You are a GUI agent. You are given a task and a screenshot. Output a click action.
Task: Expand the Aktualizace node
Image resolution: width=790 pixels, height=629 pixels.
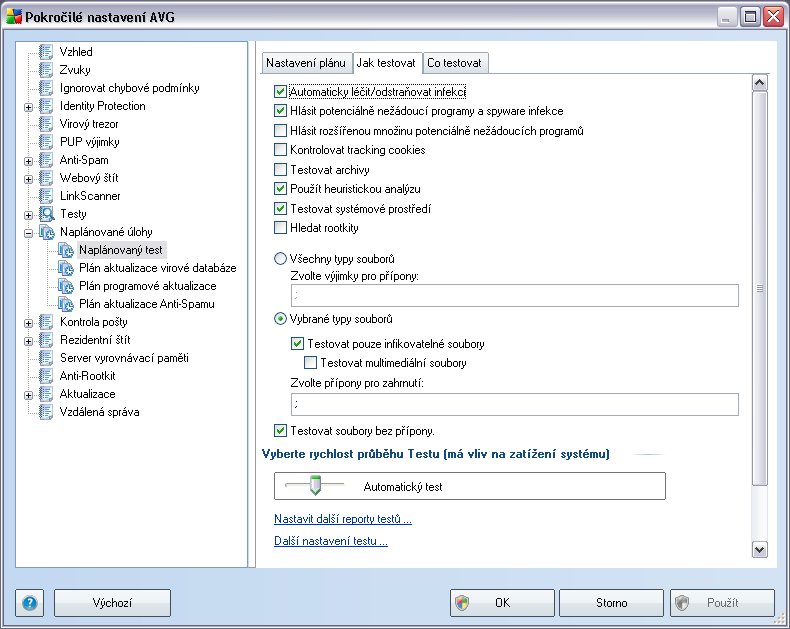click(28, 395)
